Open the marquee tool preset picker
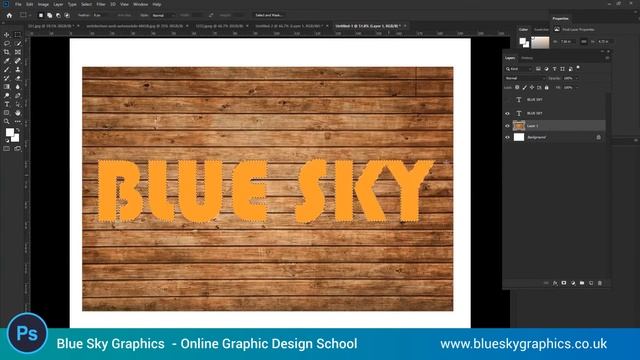The image size is (640, 360). pyautogui.click(x=25, y=16)
